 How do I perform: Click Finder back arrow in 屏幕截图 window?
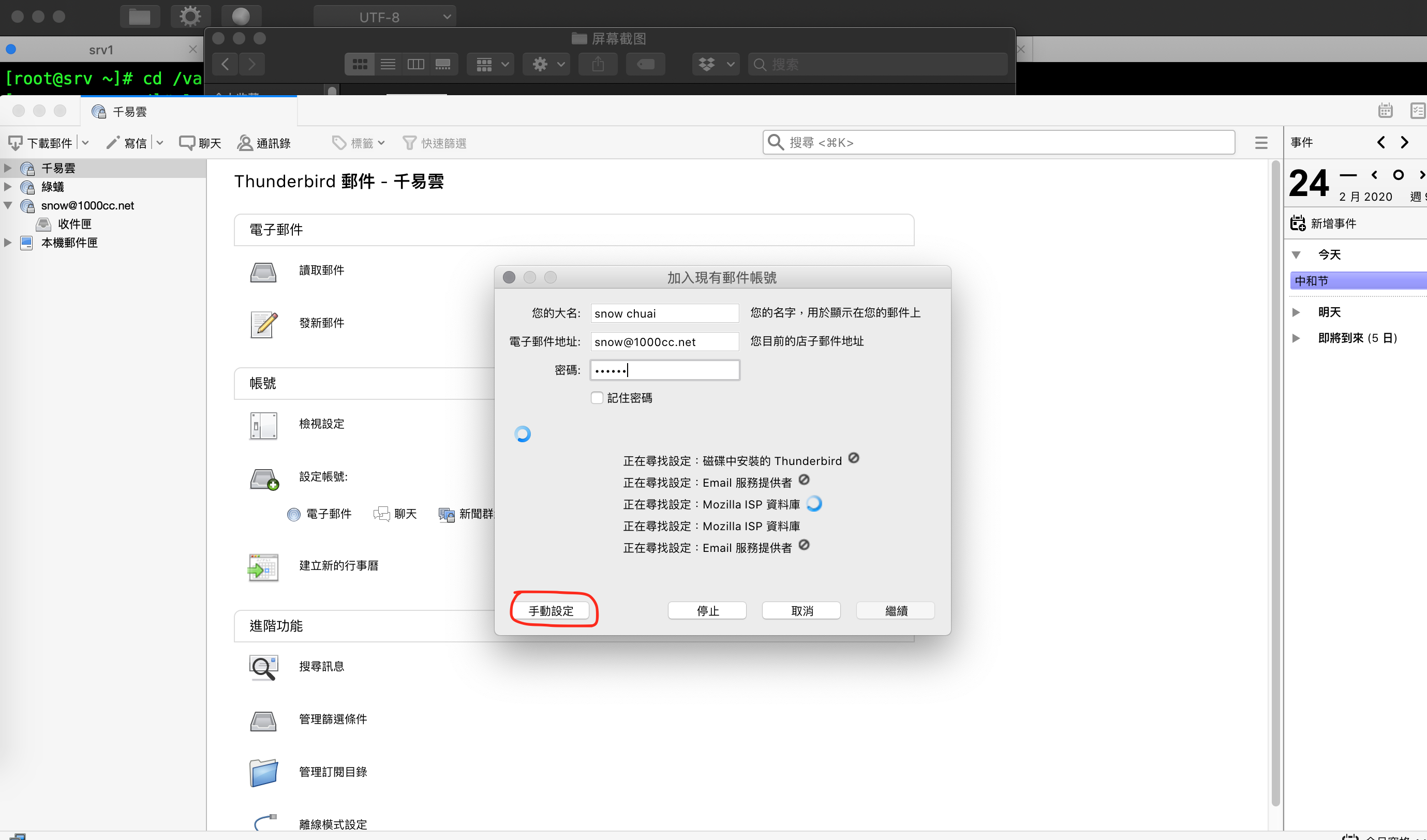click(x=226, y=64)
